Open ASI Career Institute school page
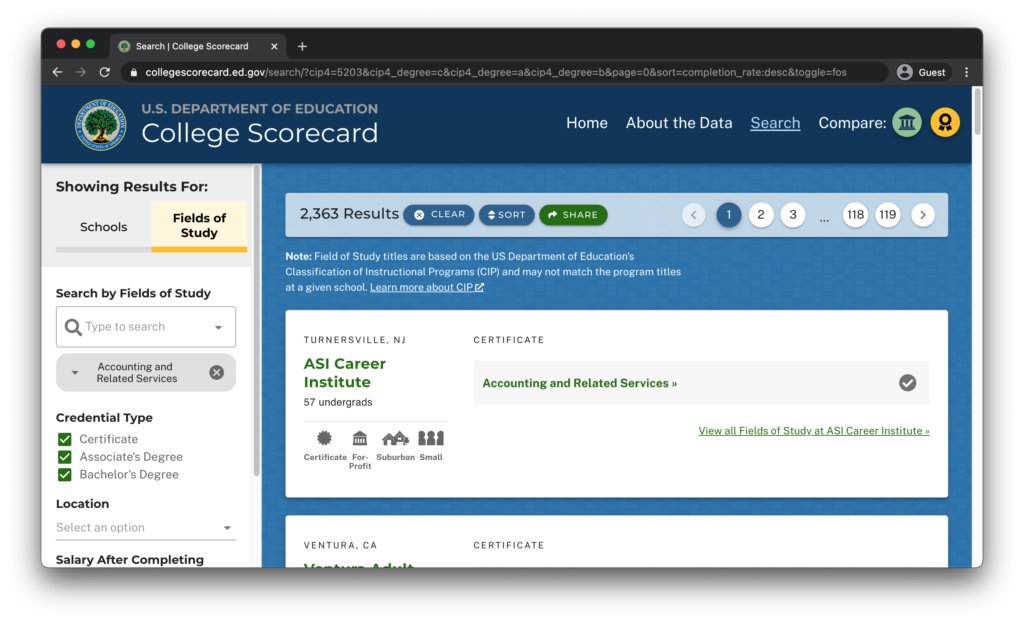The width and height of the screenshot is (1024, 622). tap(345, 373)
